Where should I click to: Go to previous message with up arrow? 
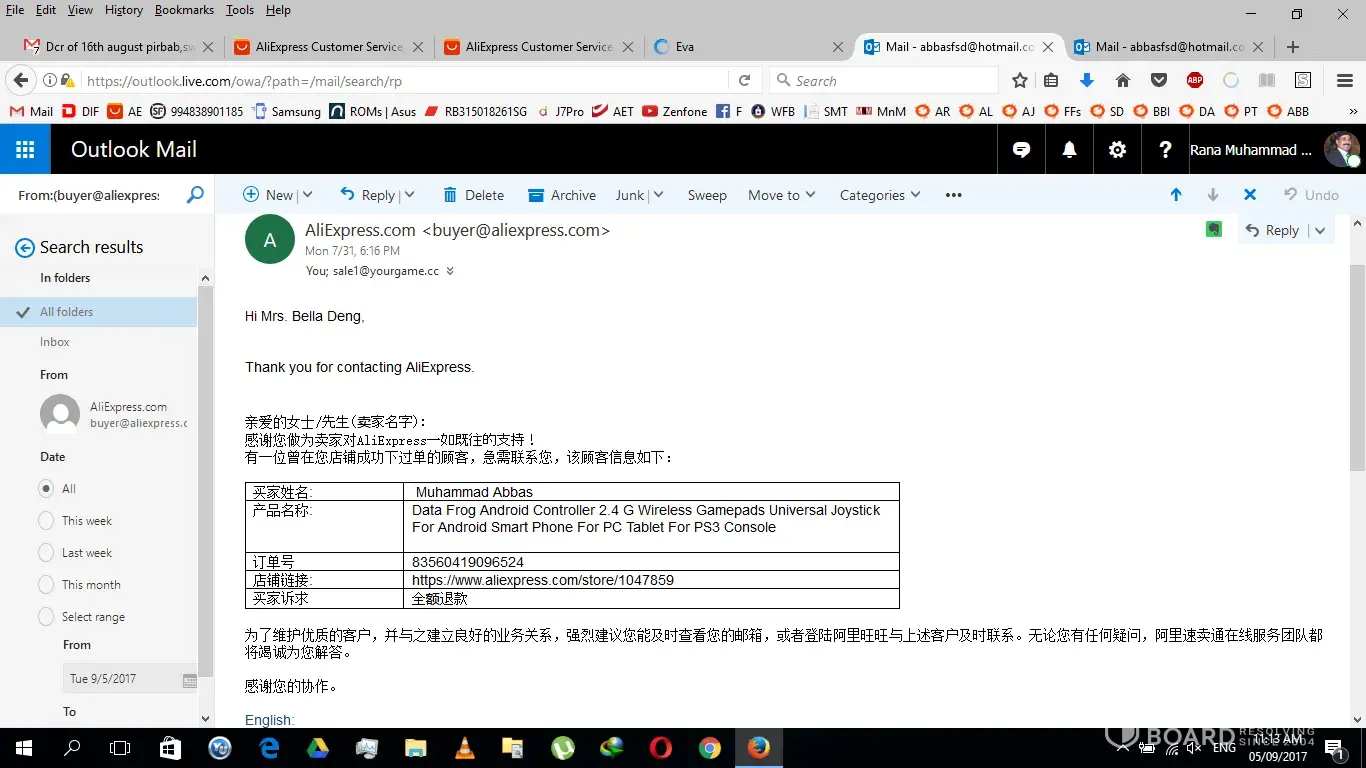(x=1176, y=195)
